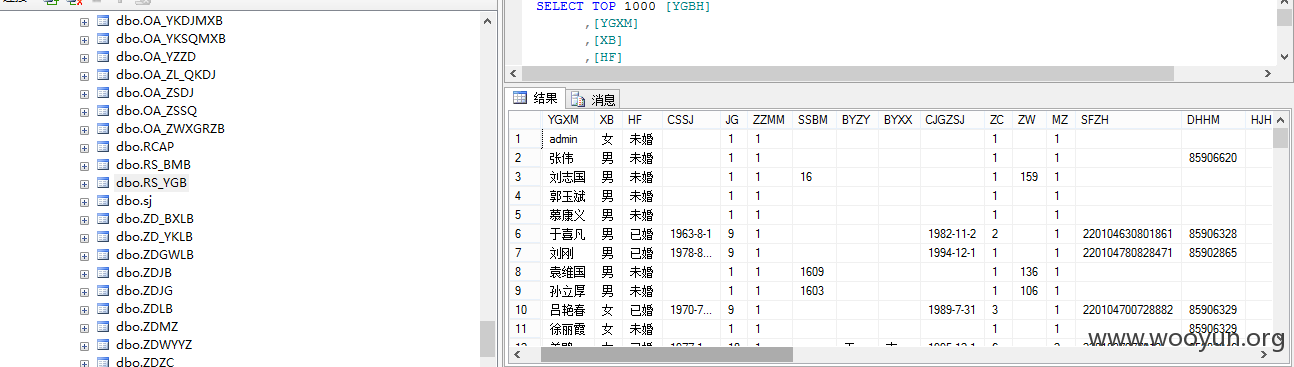Click the grid icon on the 结果 tab
Viewport: 1294px width, 367px height.
coord(520,98)
